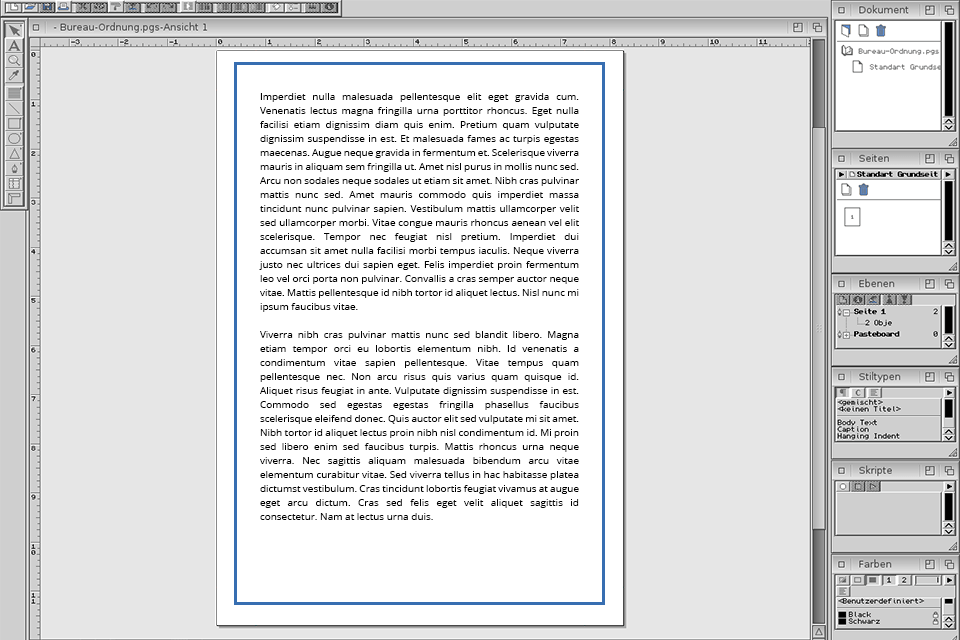Click 2 Obje layer entry
This screenshot has width=960, height=640.
pyautogui.click(x=878, y=323)
